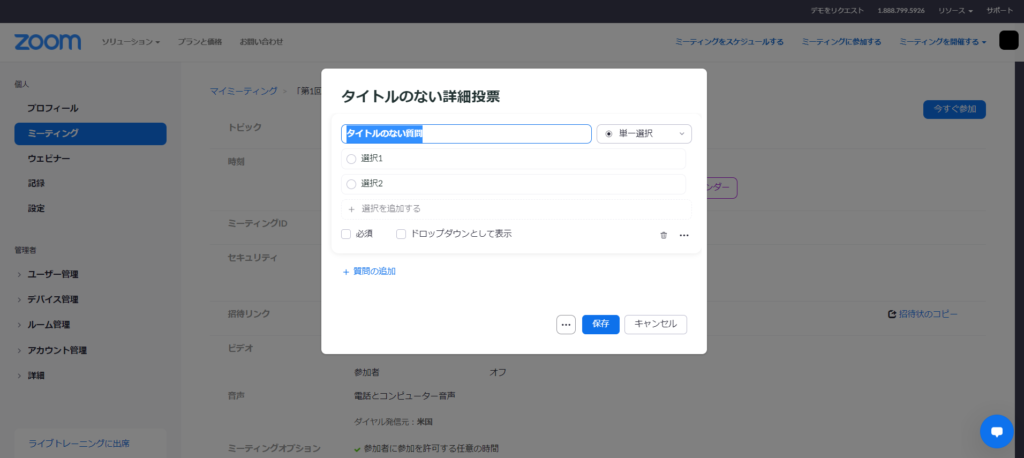This screenshot has width=1024, height=458.
Task: Select the 選択1 radio button
Action: click(x=351, y=159)
